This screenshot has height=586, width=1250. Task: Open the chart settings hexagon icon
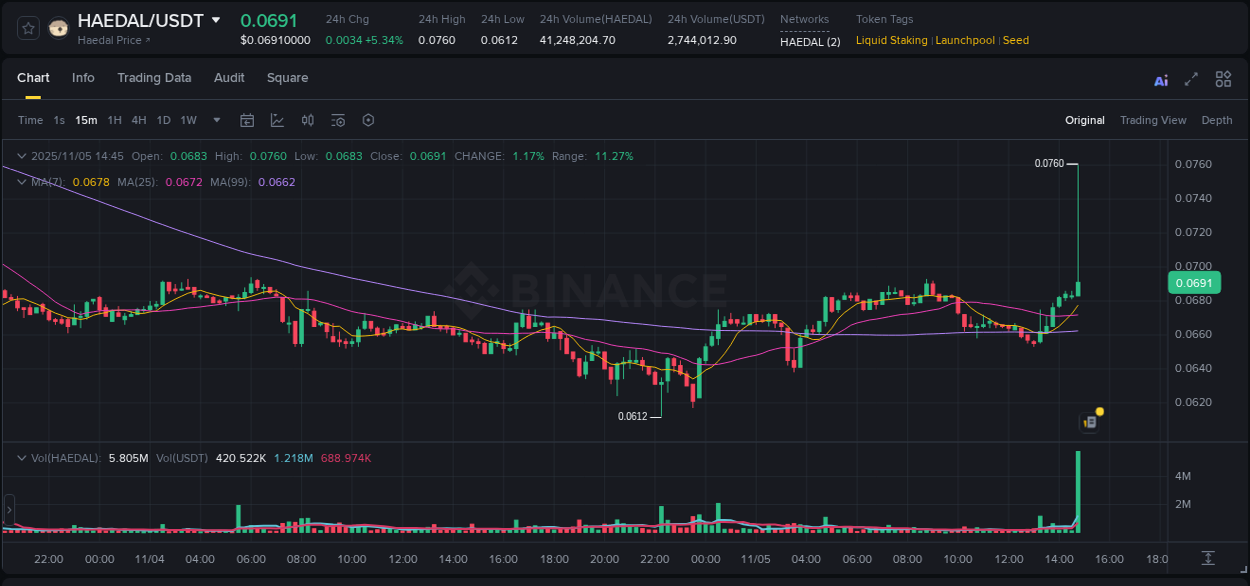pos(368,120)
